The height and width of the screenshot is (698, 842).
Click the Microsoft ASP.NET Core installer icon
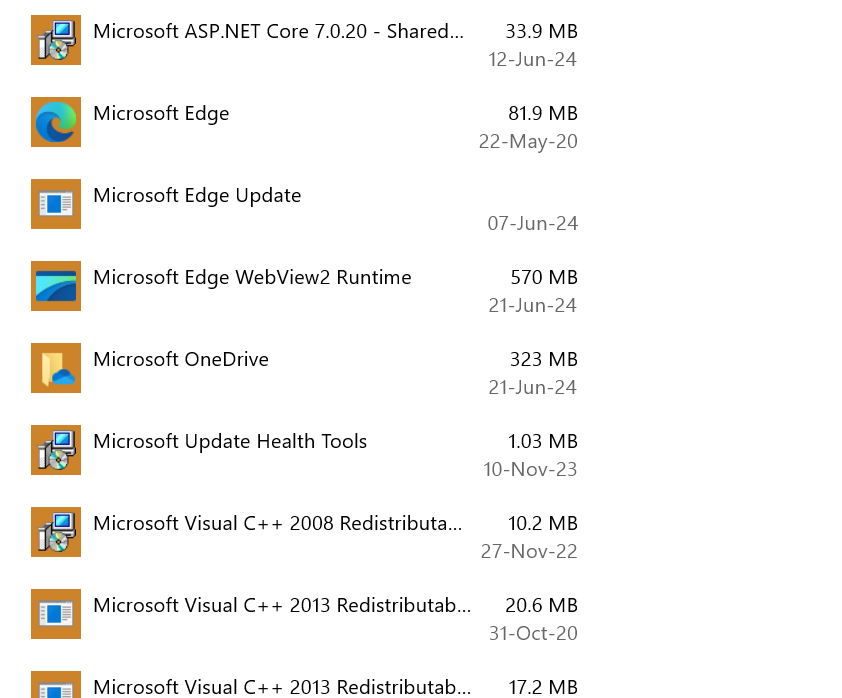pyautogui.click(x=56, y=40)
